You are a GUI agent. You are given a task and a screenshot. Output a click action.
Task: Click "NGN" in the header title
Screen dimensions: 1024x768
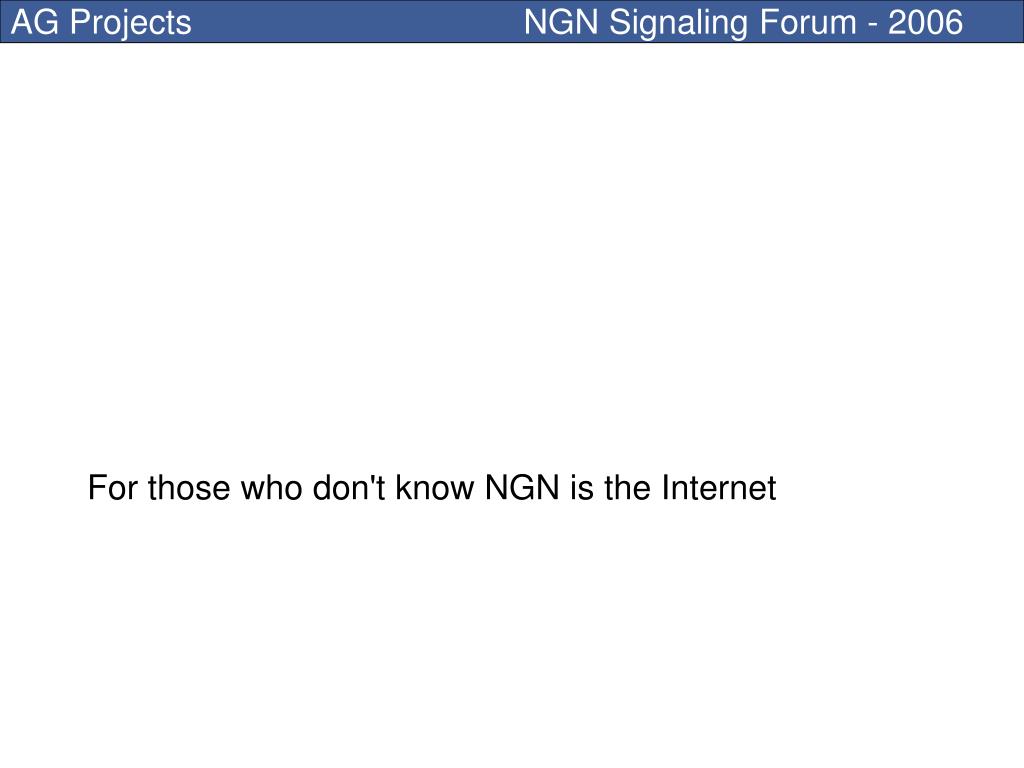tap(561, 22)
